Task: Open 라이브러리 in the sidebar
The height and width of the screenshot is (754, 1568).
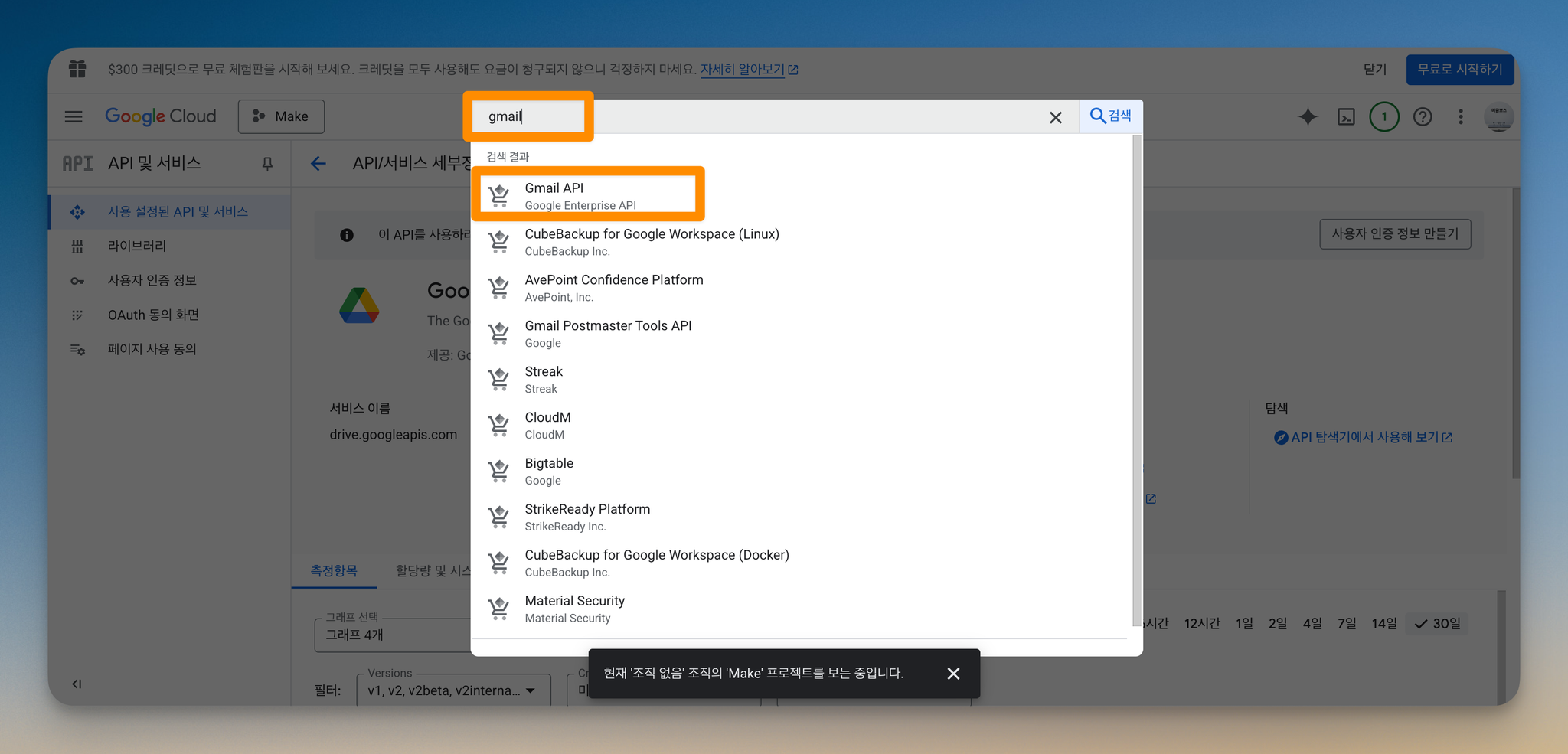Action: tap(169, 246)
